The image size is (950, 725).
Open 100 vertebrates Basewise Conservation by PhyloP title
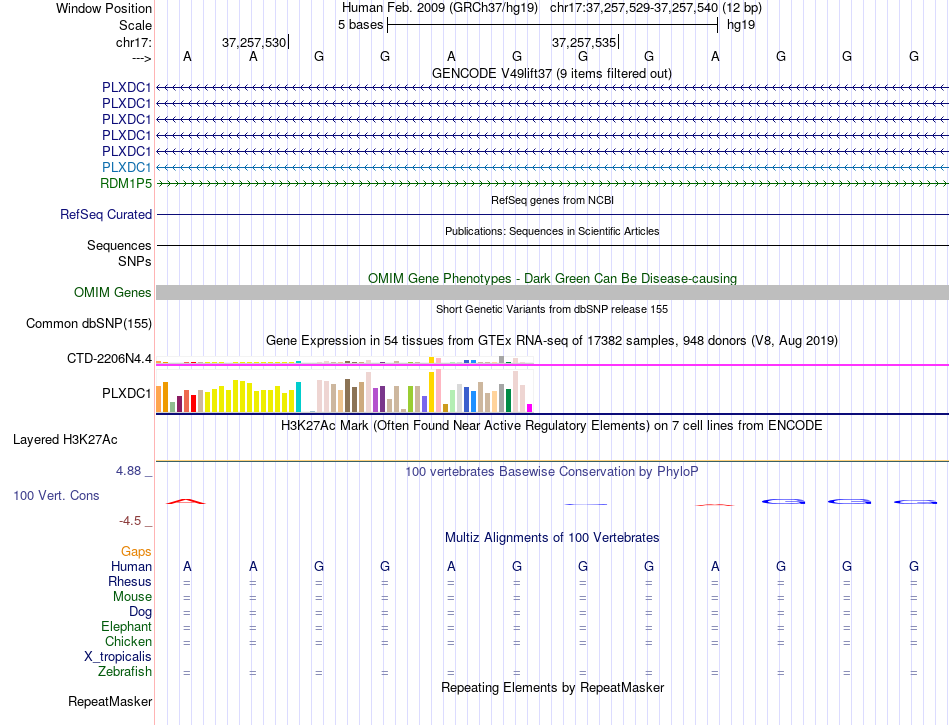click(552, 471)
